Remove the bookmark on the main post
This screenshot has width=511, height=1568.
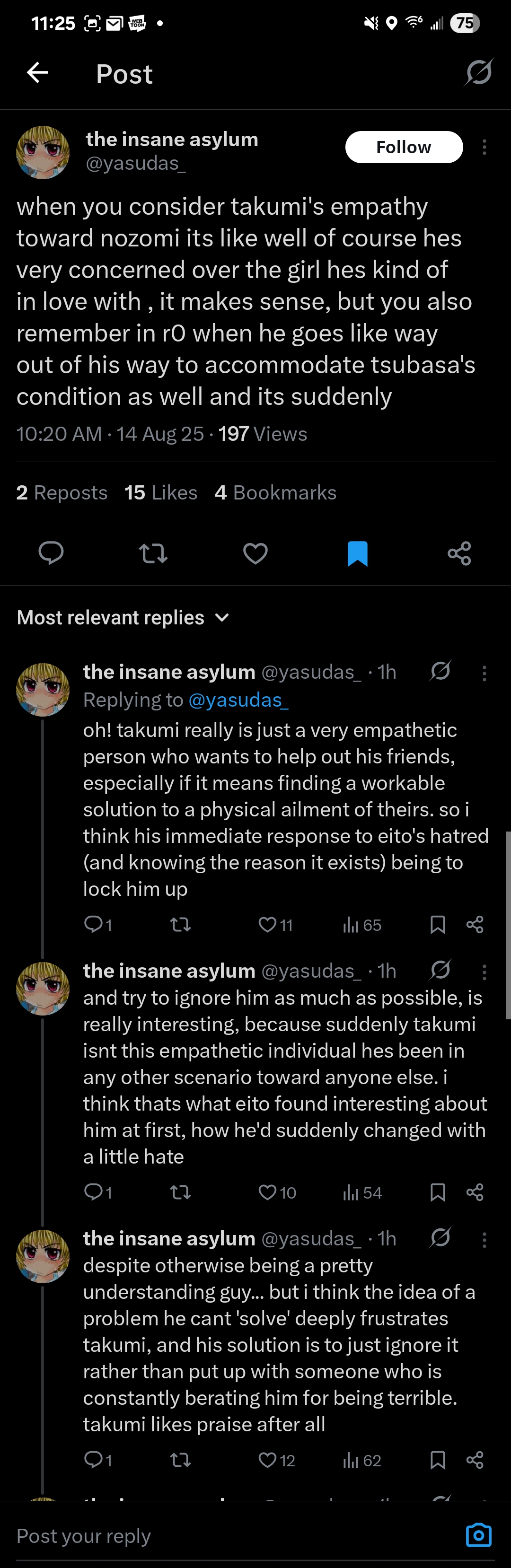358,553
